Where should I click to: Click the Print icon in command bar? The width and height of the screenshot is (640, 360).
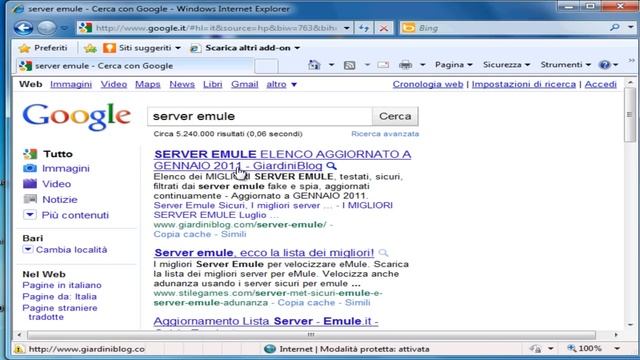pos(405,65)
